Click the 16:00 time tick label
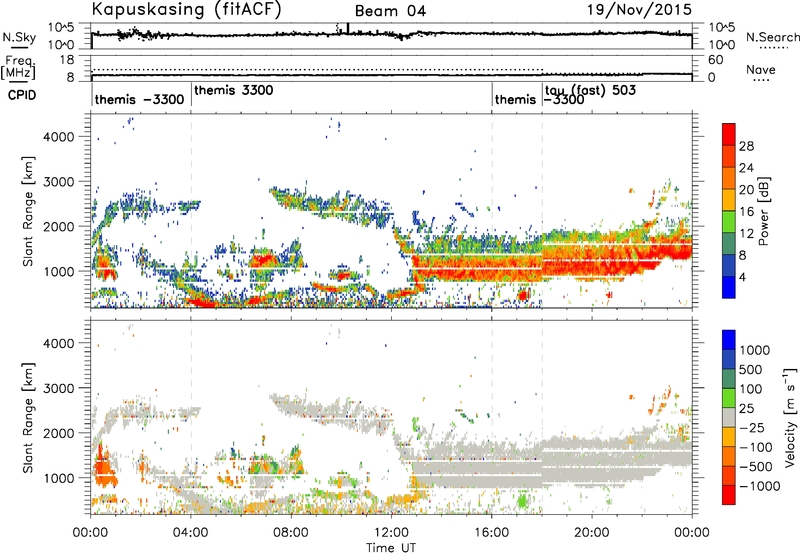The image size is (800, 554). 492,533
